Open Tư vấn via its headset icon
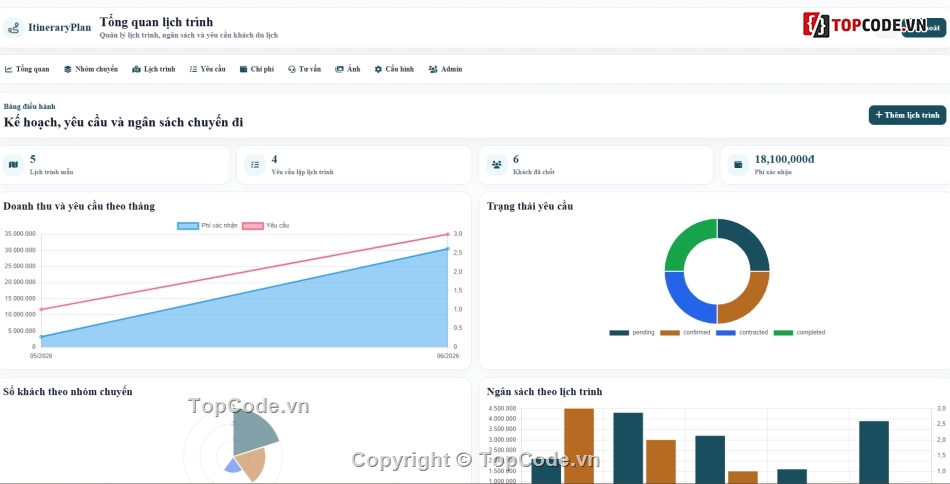The image size is (950, 484). tap(291, 69)
